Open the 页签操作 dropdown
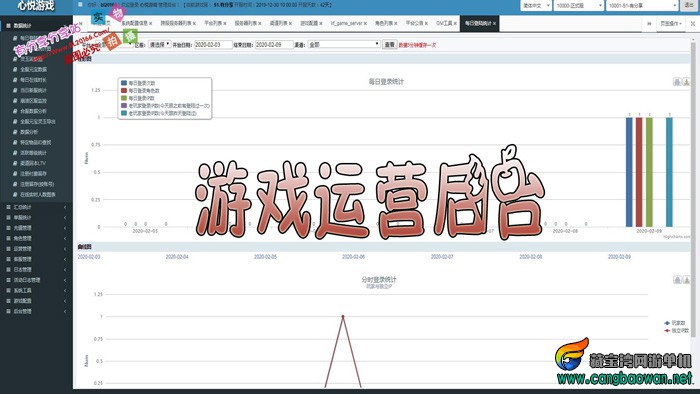 coord(671,23)
